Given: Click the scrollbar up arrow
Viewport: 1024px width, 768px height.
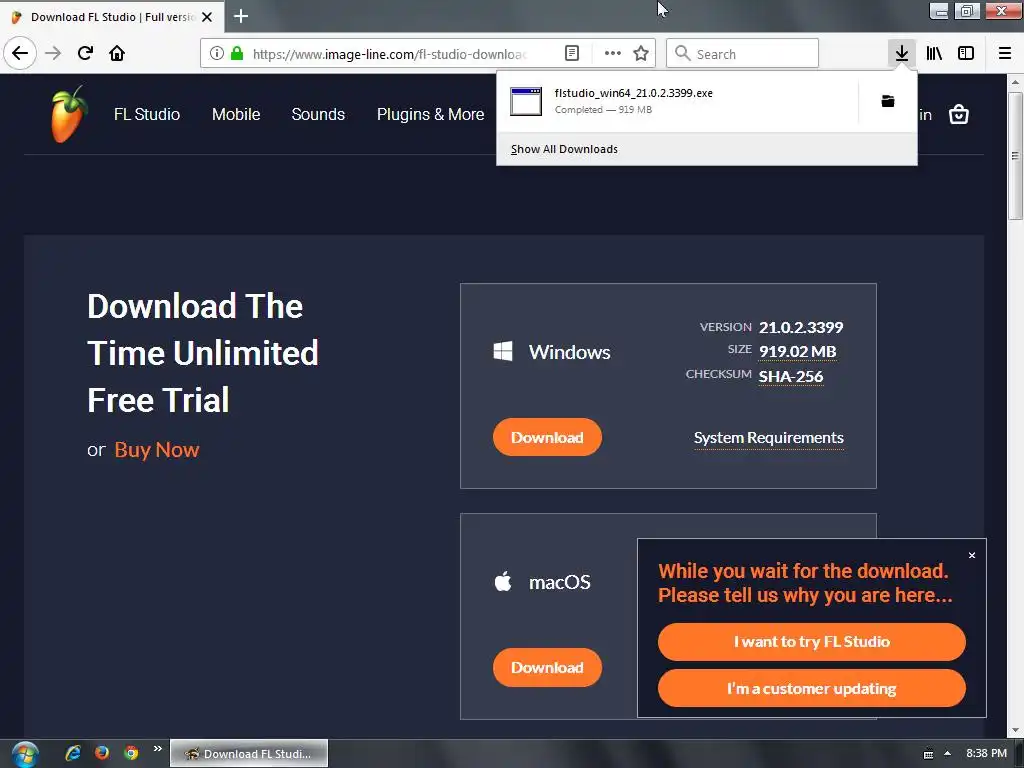Looking at the screenshot, I should coord(1015,82).
